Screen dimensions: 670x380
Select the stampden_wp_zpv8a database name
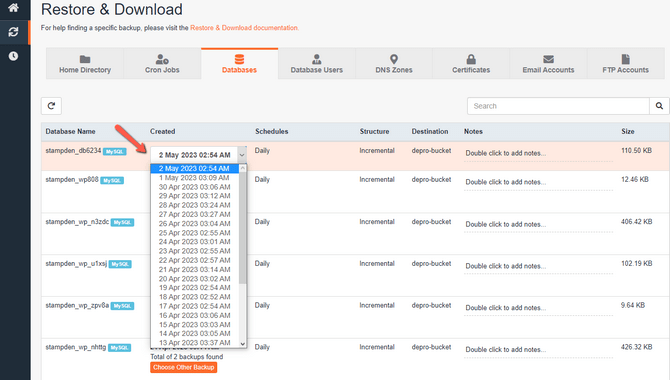[77, 305]
